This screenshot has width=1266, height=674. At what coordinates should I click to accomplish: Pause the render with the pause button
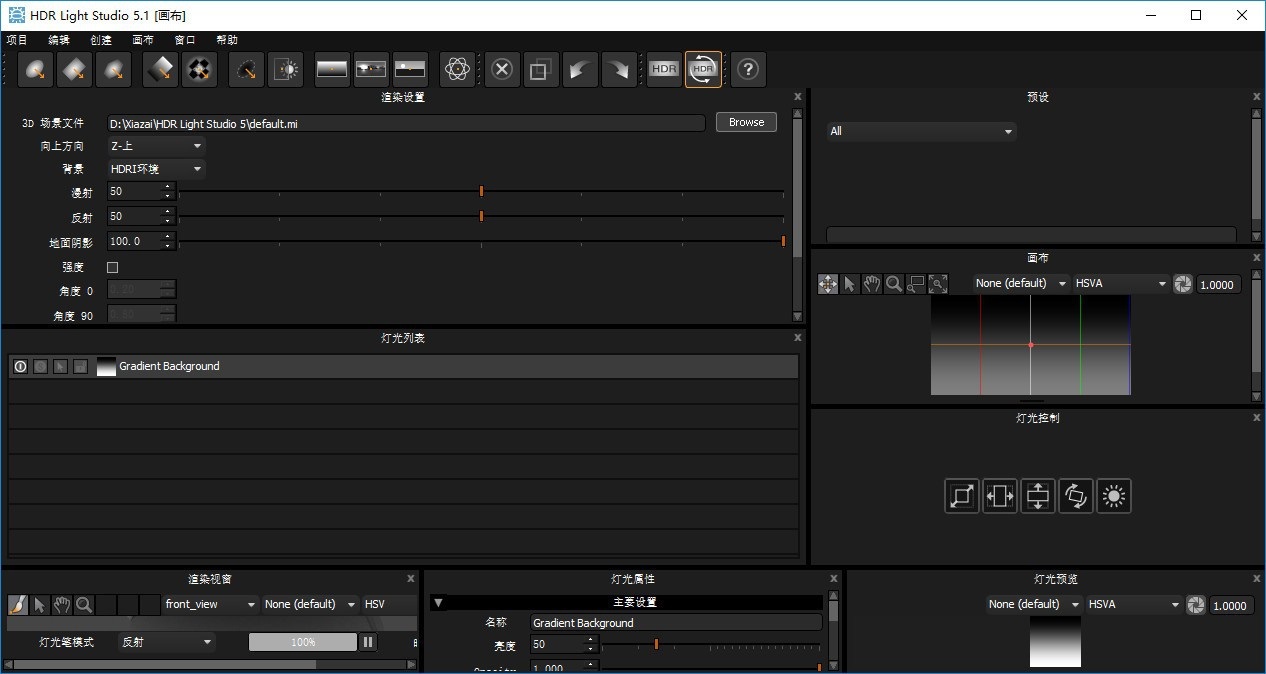[368, 642]
